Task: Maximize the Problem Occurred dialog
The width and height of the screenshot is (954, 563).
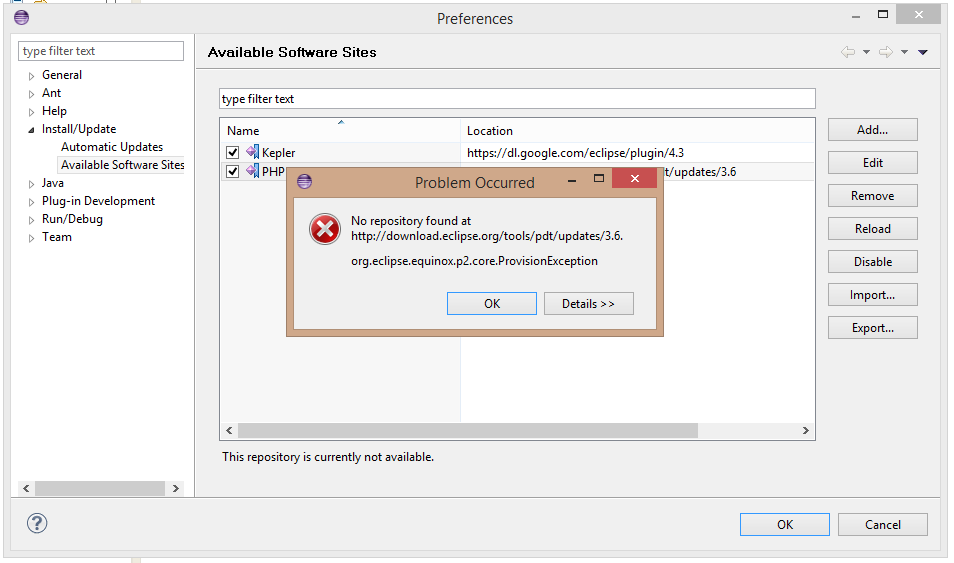Action: [599, 178]
